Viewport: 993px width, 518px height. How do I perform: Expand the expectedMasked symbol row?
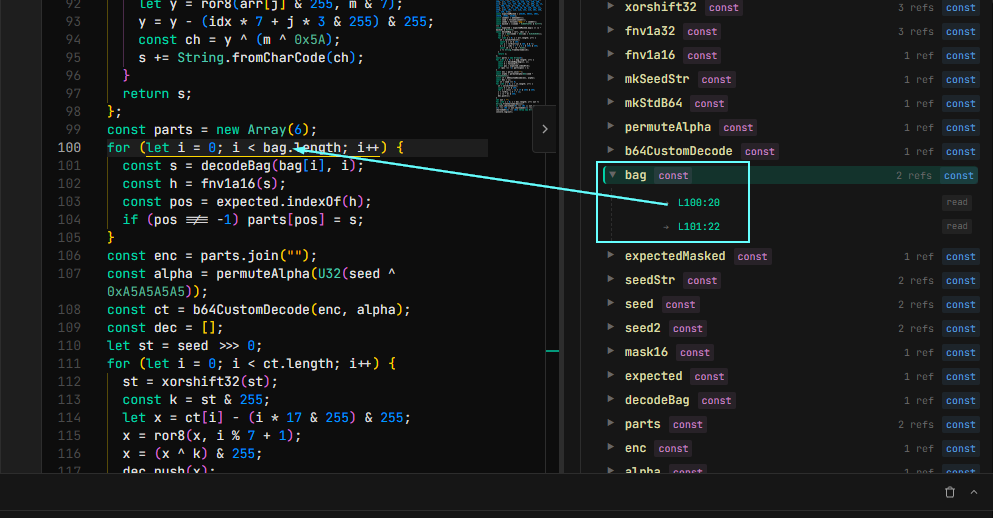pyautogui.click(x=610, y=255)
